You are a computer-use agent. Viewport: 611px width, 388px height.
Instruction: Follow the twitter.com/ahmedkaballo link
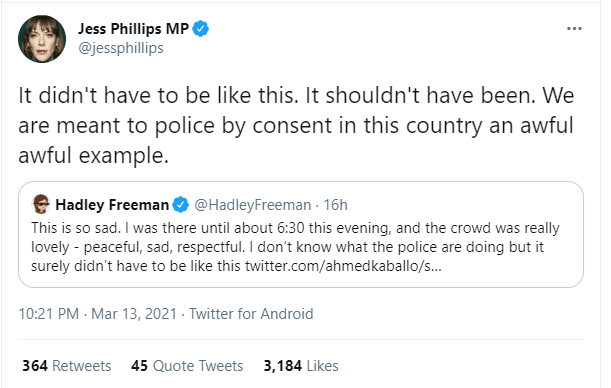(343, 266)
